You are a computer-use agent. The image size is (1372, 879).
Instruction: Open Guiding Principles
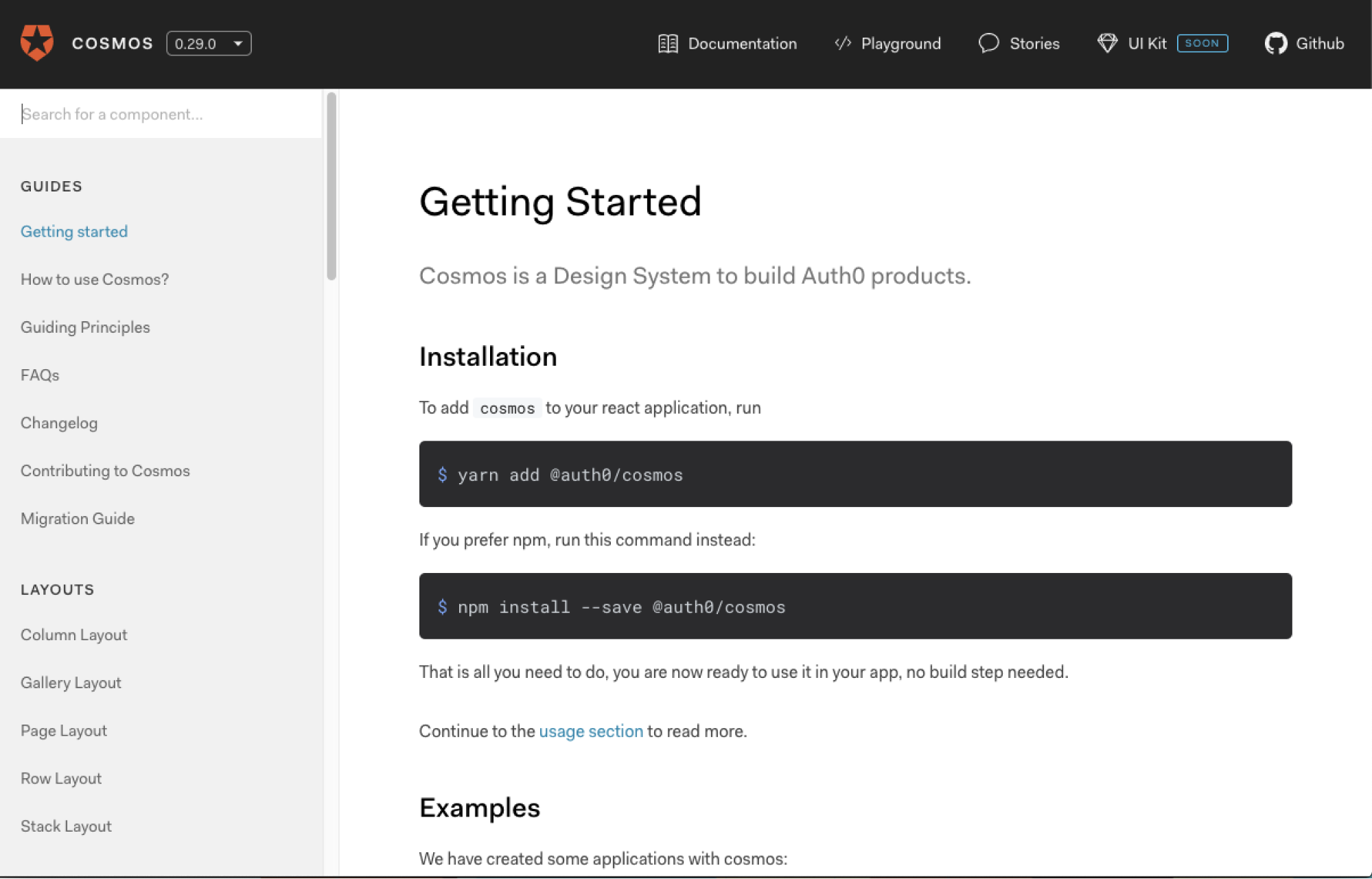pyautogui.click(x=85, y=327)
